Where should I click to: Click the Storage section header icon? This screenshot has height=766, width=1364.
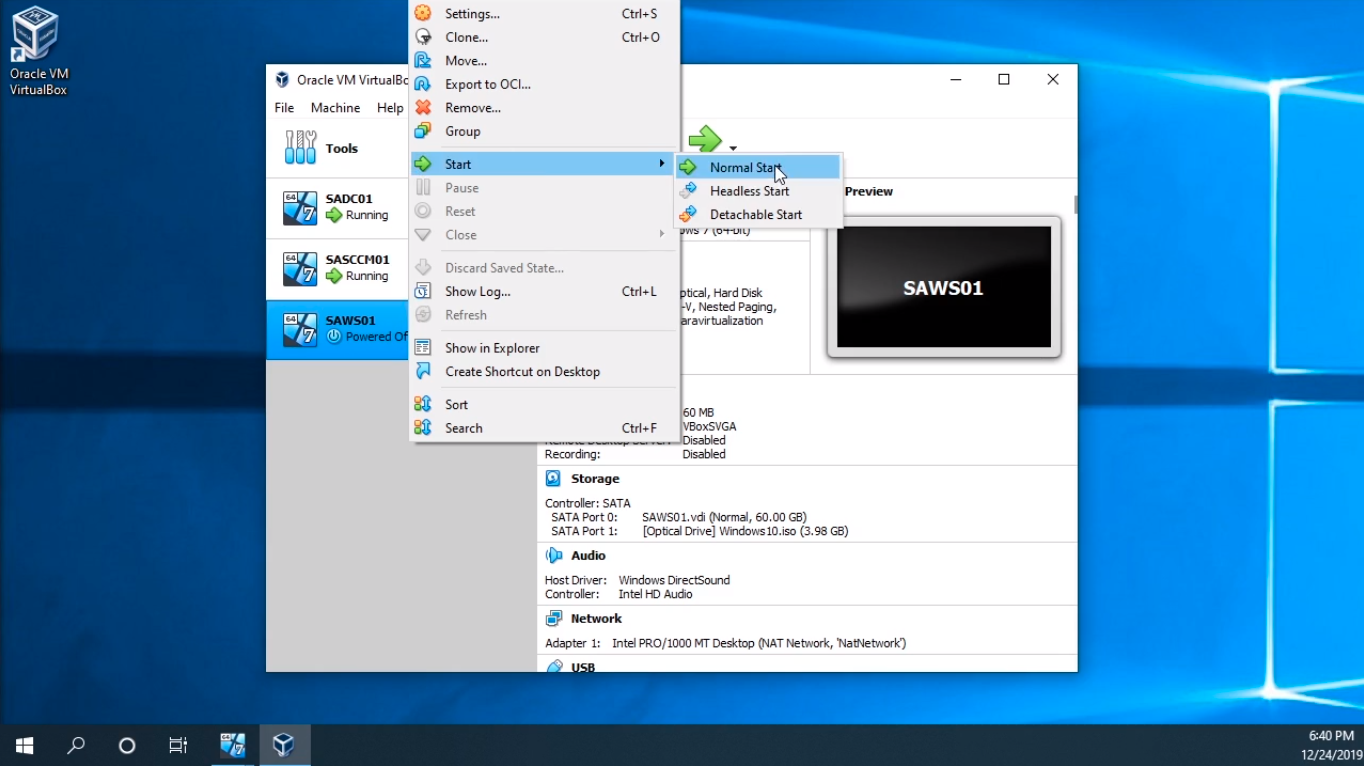coord(553,479)
